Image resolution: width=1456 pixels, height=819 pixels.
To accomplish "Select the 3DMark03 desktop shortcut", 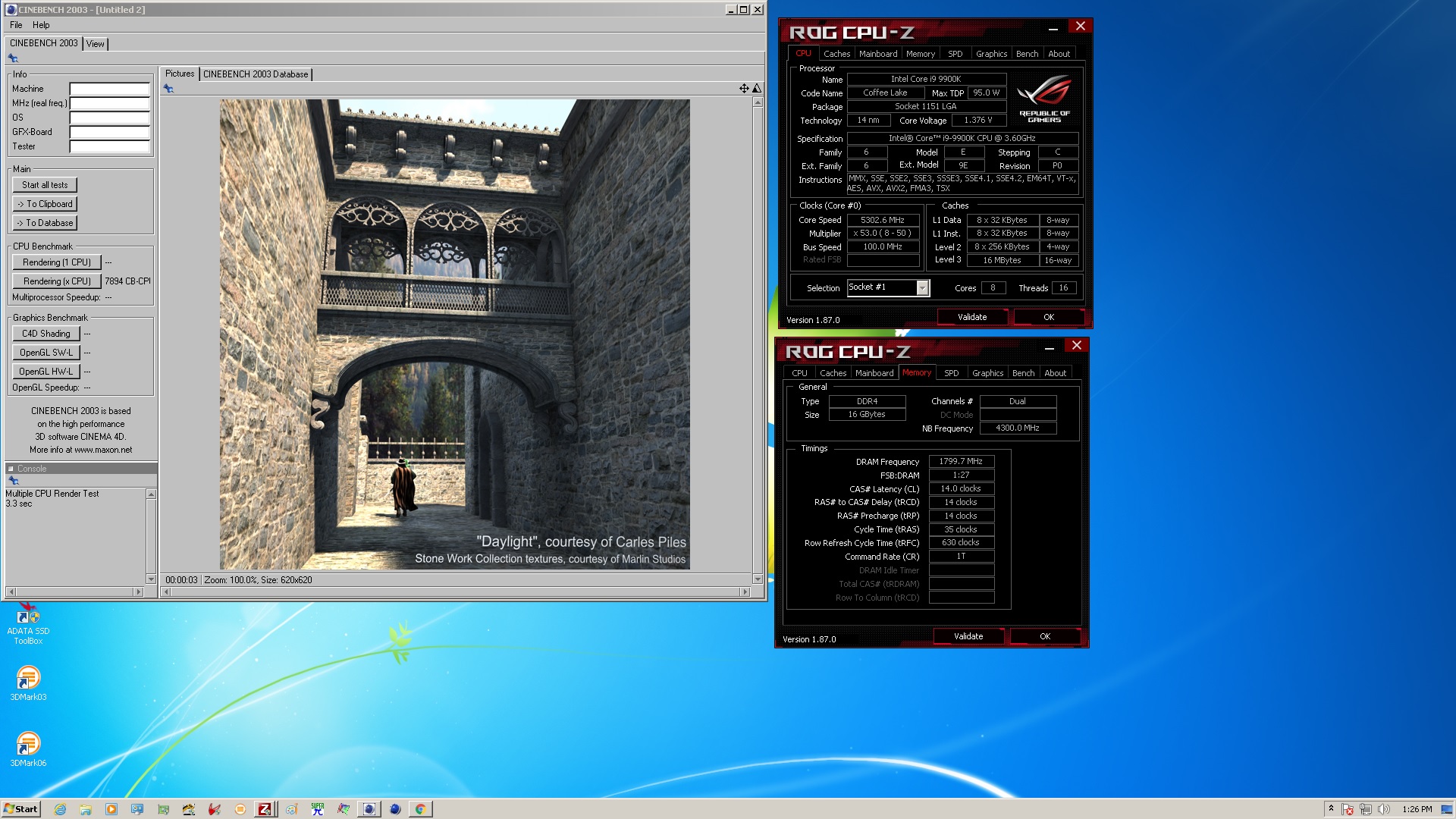I will click(28, 682).
